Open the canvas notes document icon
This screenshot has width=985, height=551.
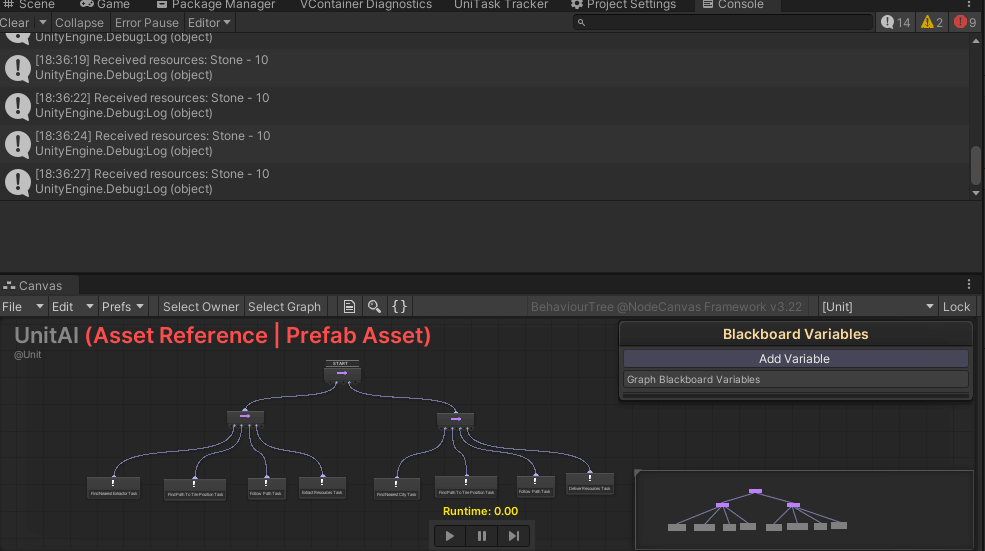point(349,307)
